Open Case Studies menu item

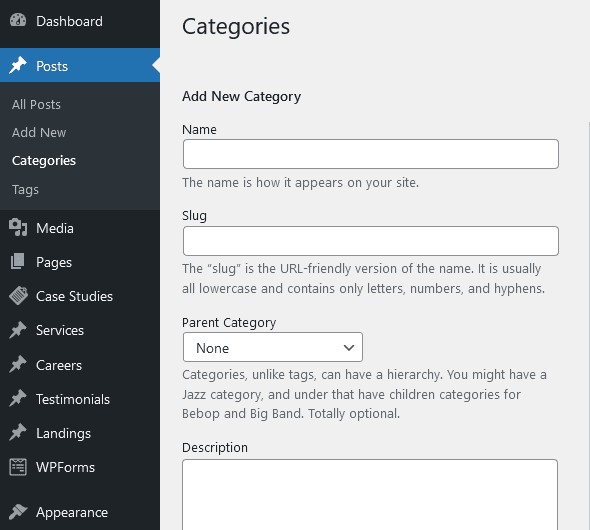coord(80,296)
